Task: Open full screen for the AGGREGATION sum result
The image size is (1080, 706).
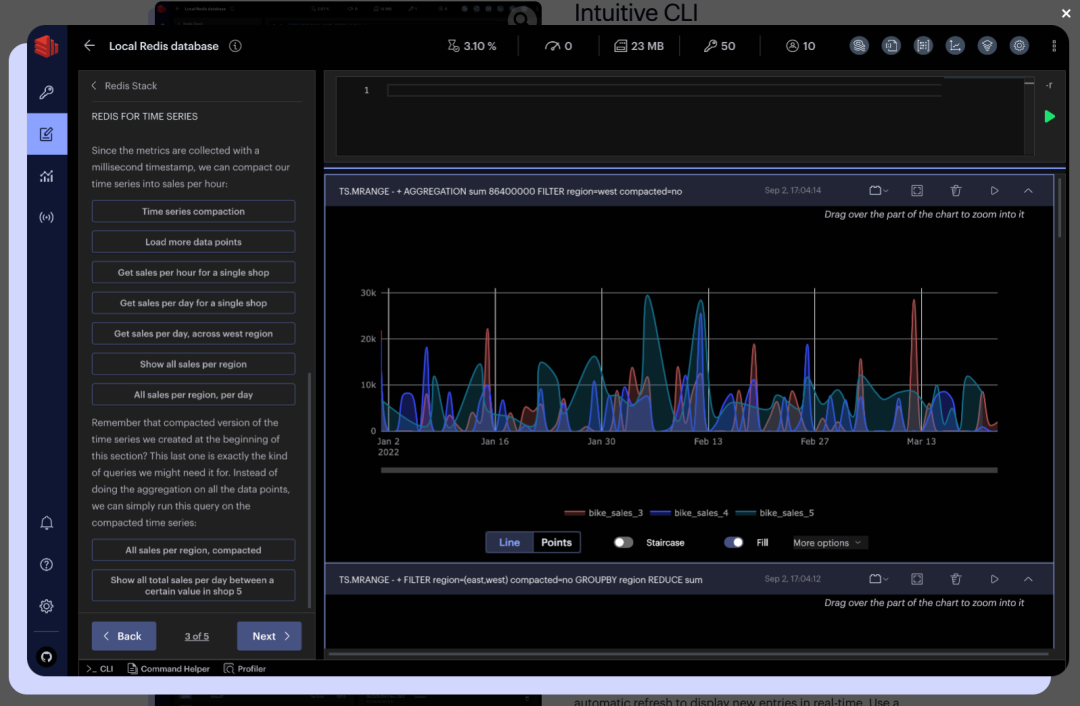Action: point(917,191)
